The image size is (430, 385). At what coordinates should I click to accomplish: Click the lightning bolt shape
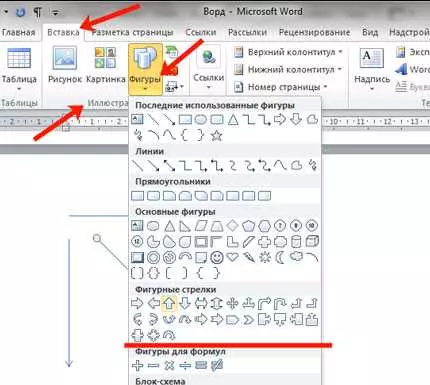click(x=249, y=257)
